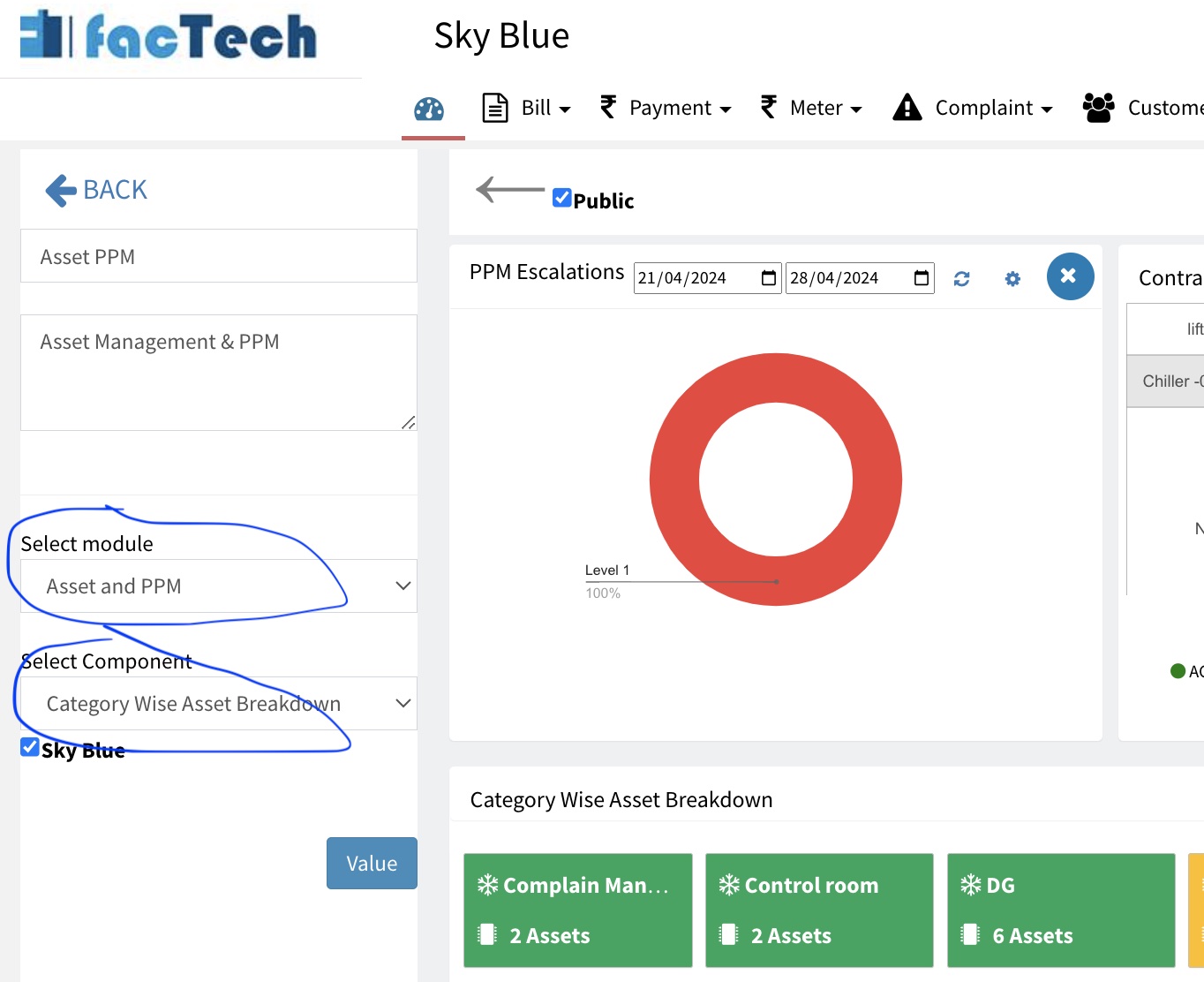This screenshot has height=982, width=1204.
Task: Click the BACK link in the sidebar
Action: [x=95, y=189]
